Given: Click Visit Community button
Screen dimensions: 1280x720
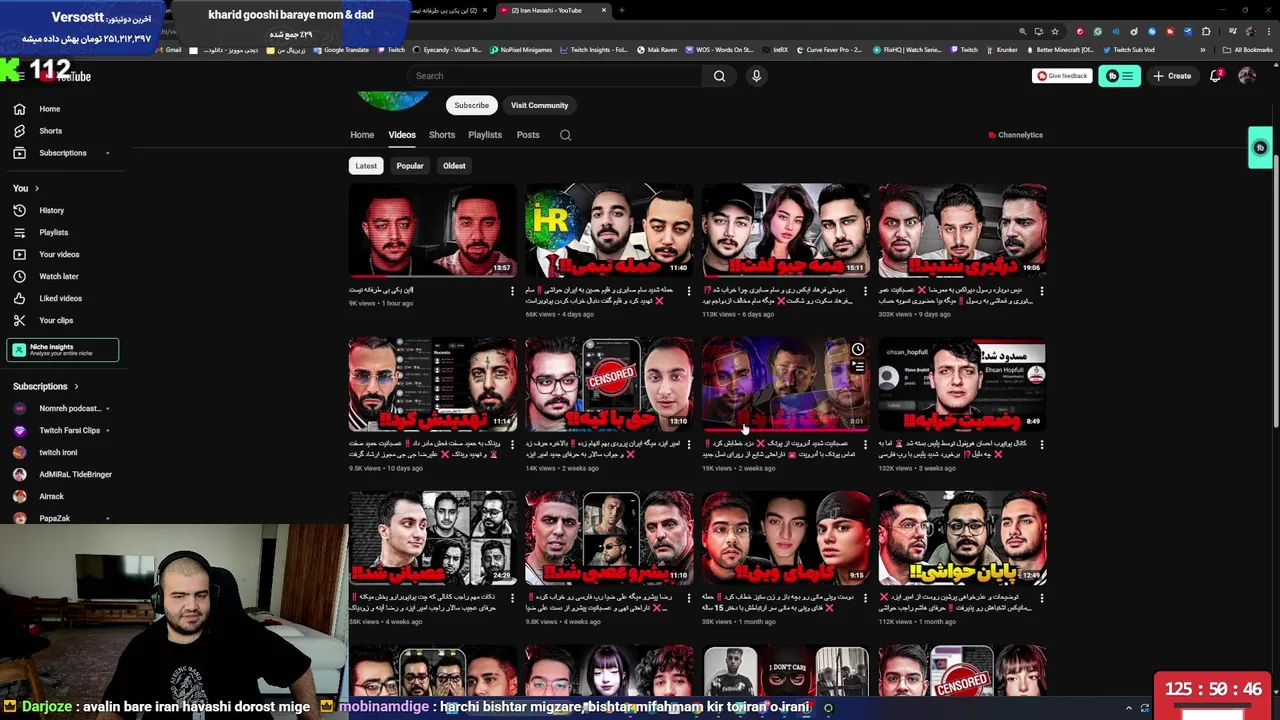Looking at the screenshot, I should tap(539, 105).
